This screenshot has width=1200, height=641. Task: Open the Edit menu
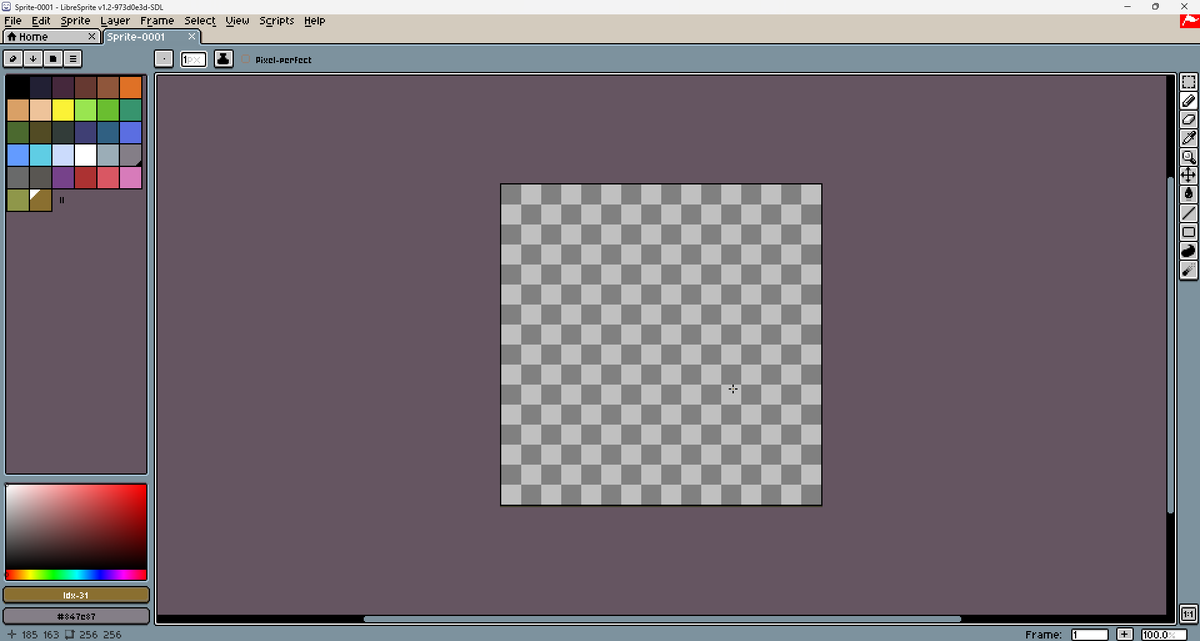pyautogui.click(x=41, y=20)
